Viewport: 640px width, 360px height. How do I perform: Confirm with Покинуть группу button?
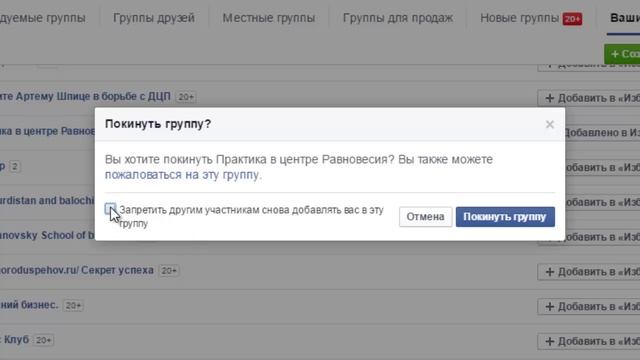pos(505,217)
